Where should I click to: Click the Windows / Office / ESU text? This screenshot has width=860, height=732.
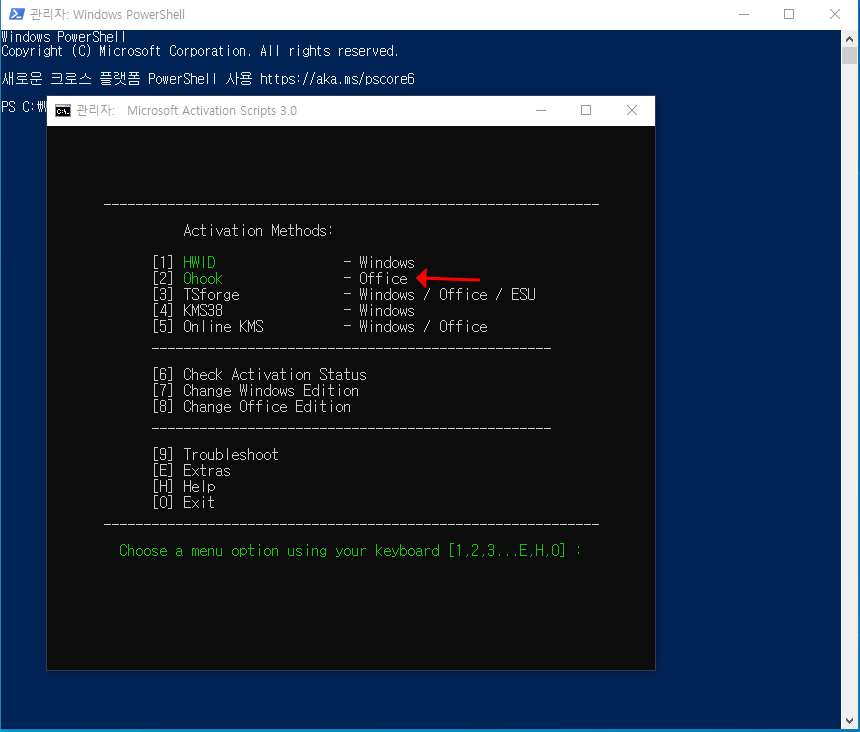coord(447,295)
